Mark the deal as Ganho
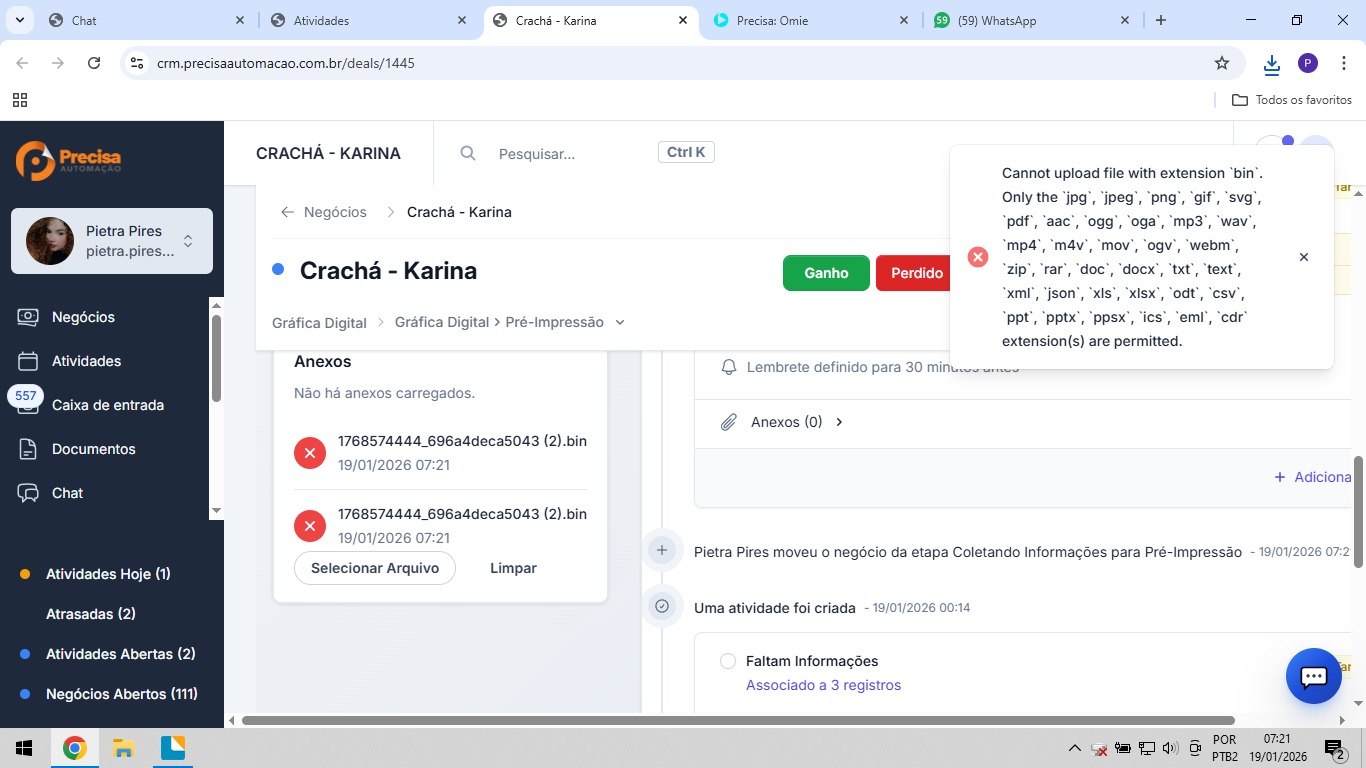Viewport: 1366px width, 768px height. point(826,273)
